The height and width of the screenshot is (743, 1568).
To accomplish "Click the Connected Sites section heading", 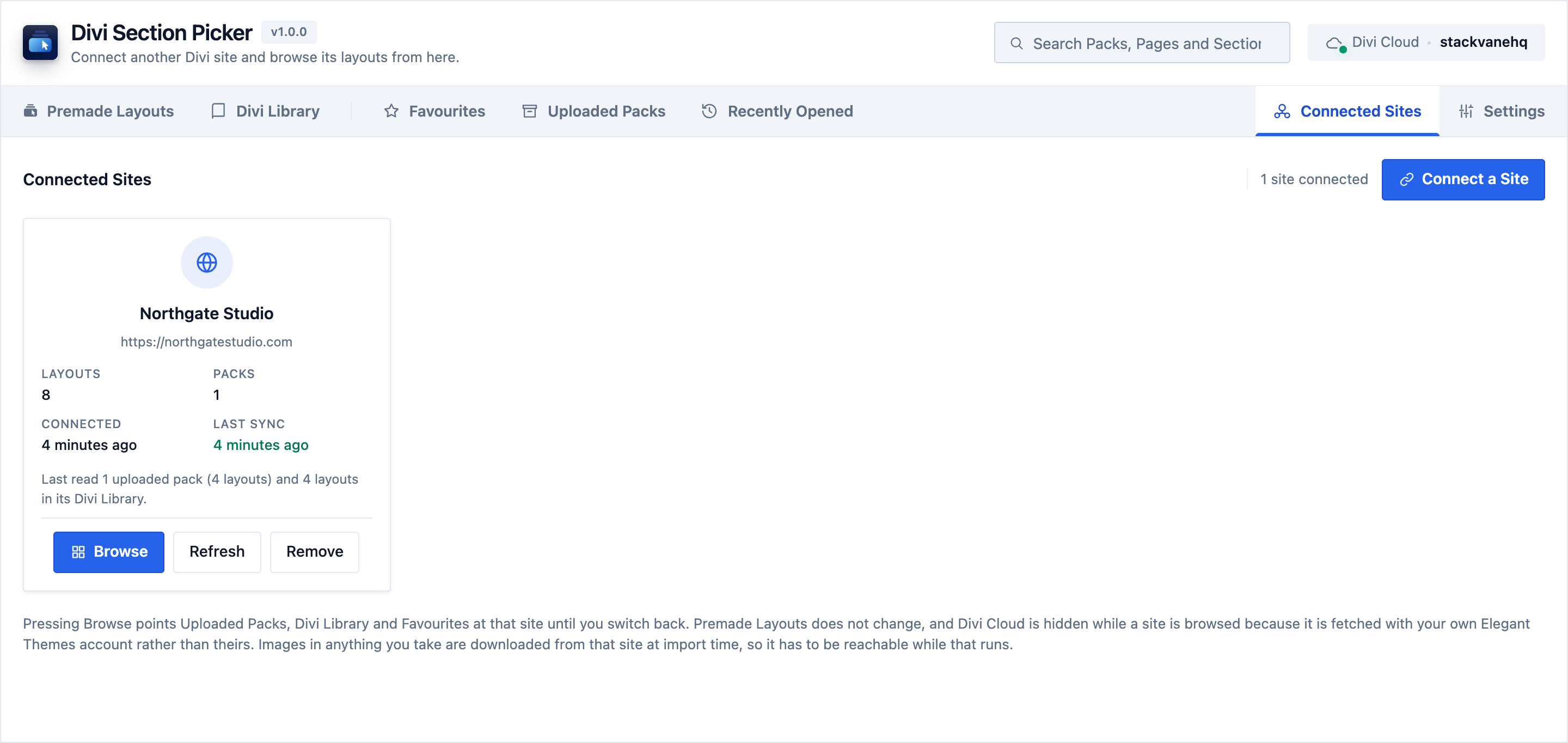I will [x=87, y=179].
